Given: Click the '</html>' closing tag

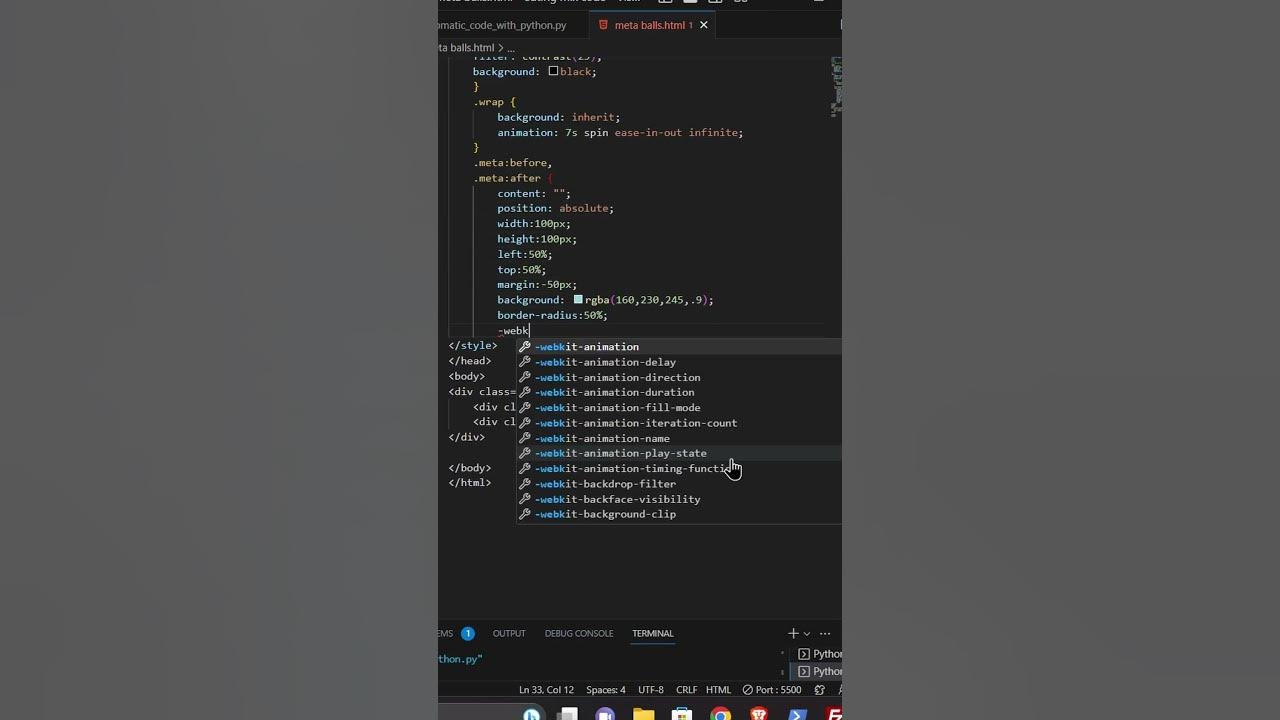Looking at the screenshot, I should [470, 483].
